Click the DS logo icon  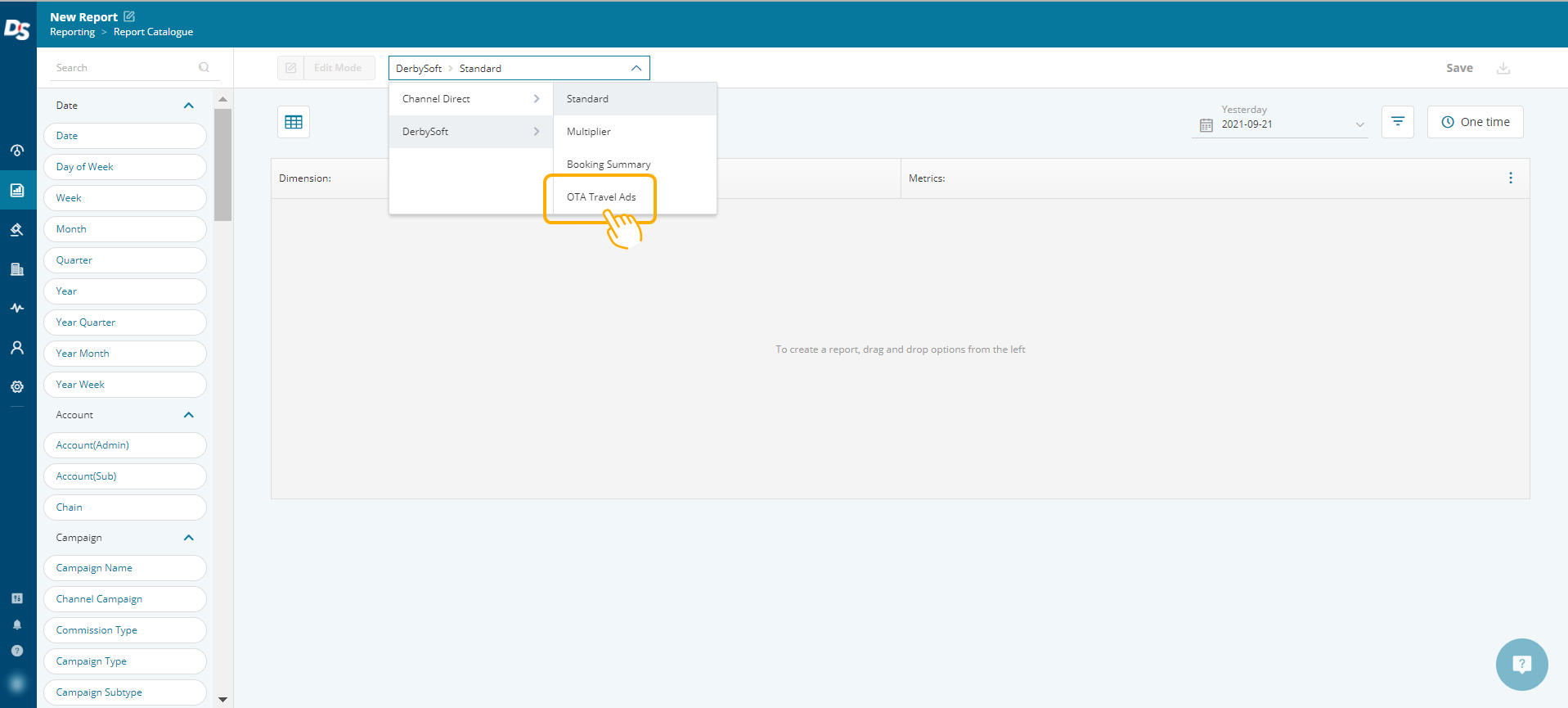pyautogui.click(x=17, y=29)
